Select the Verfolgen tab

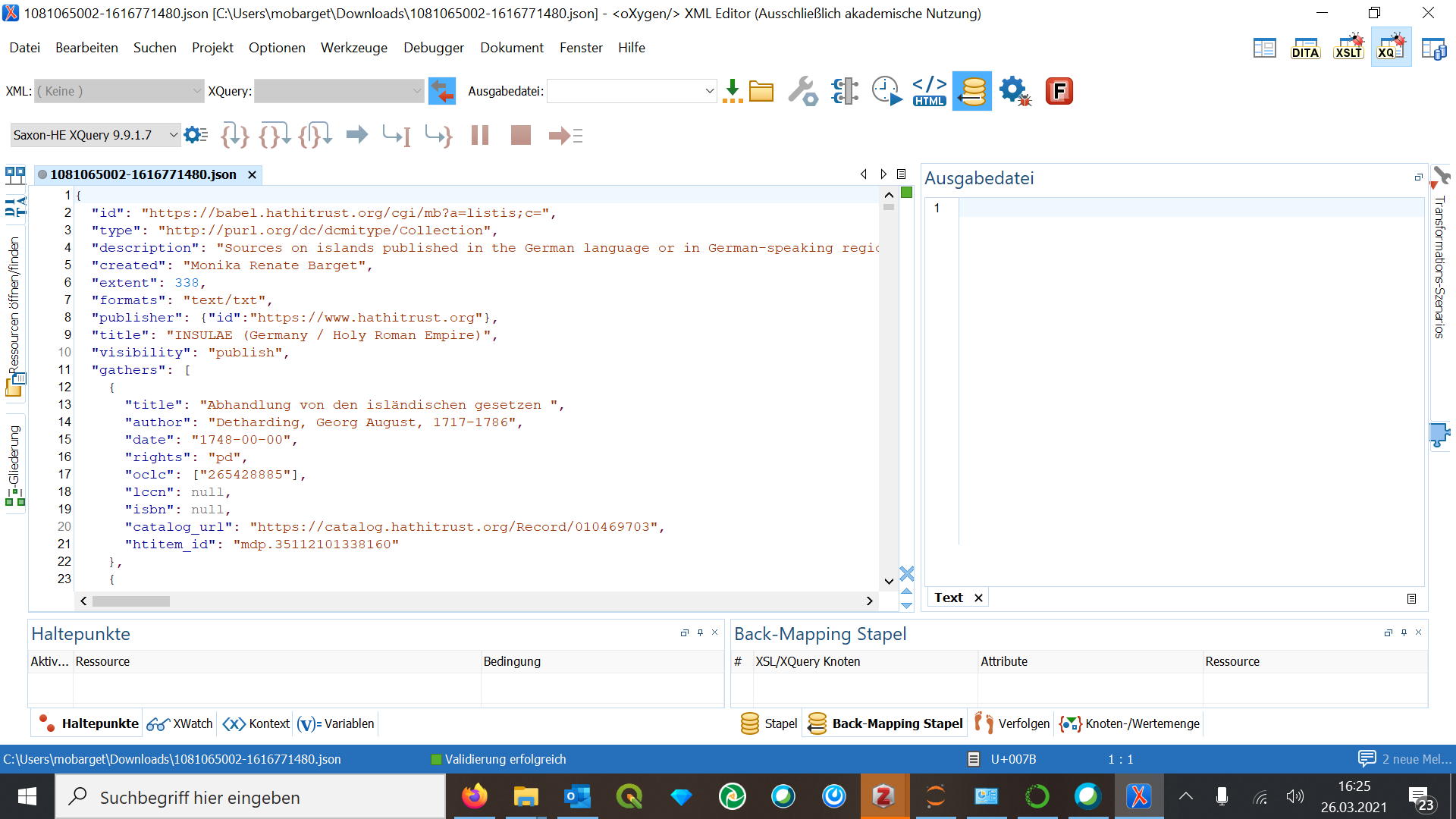tap(1013, 723)
